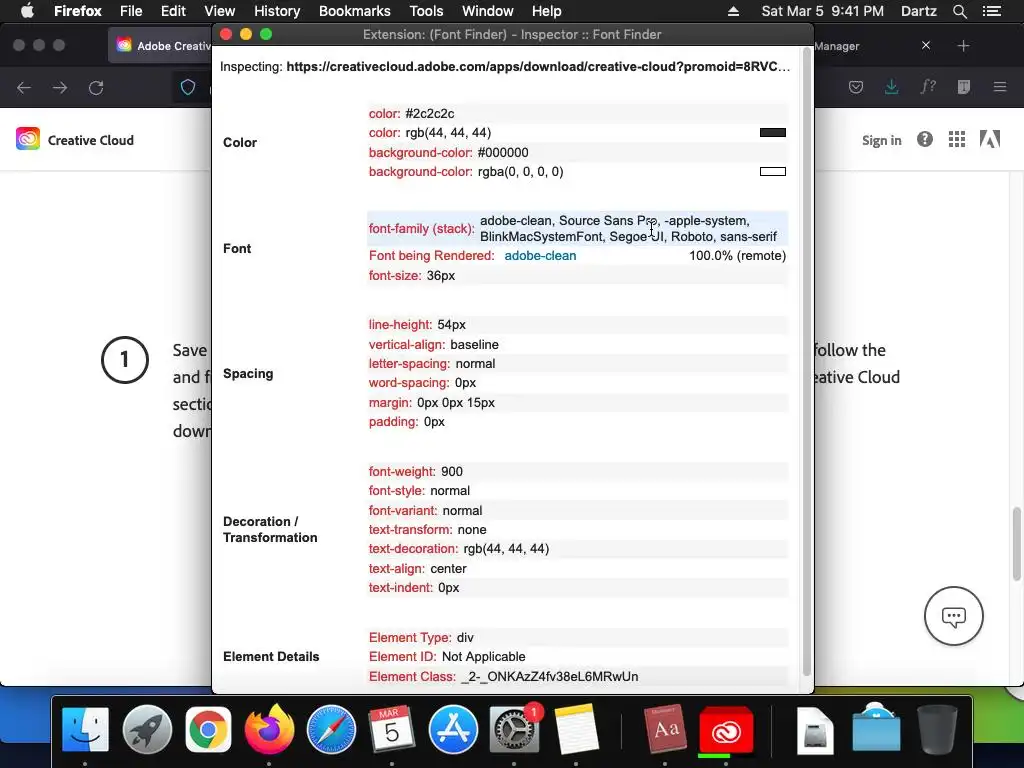Open the Tools menu
This screenshot has height=768, width=1024.
[426, 11]
